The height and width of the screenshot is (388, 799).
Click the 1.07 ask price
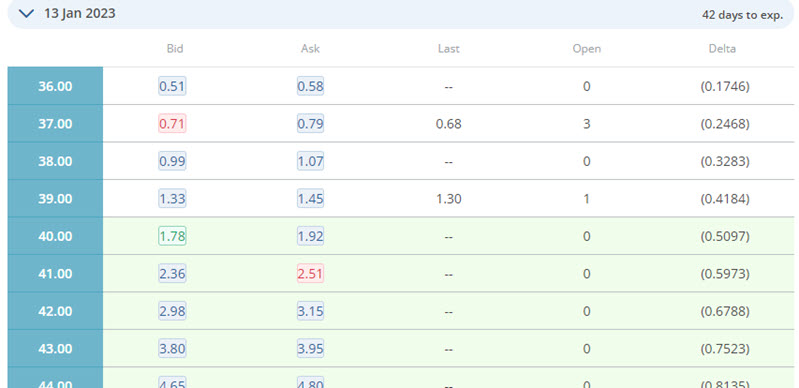(310, 161)
